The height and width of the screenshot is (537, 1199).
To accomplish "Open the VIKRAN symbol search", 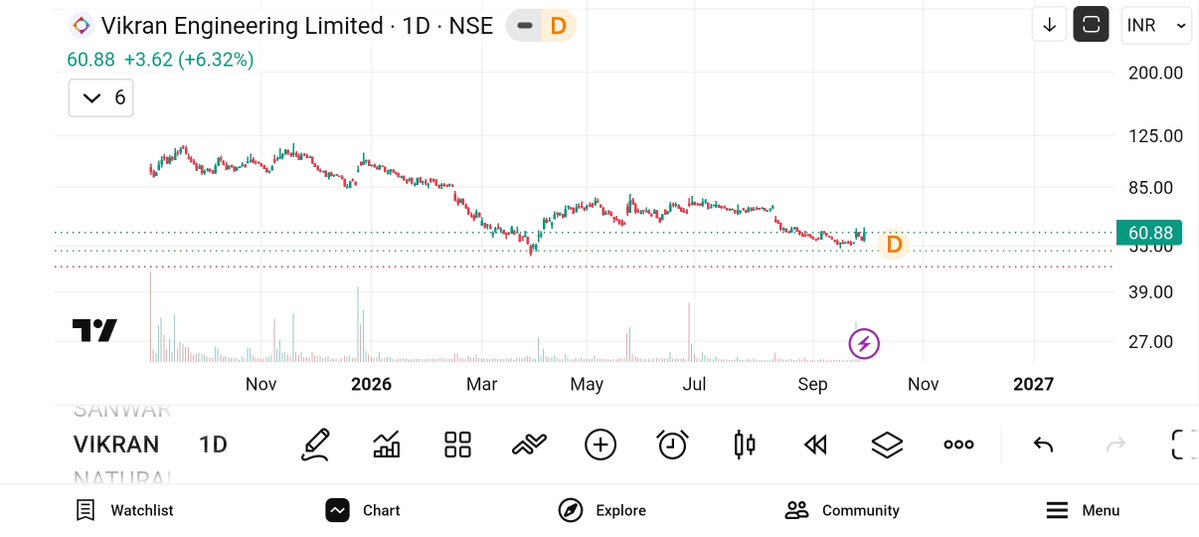I will click(116, 444).
